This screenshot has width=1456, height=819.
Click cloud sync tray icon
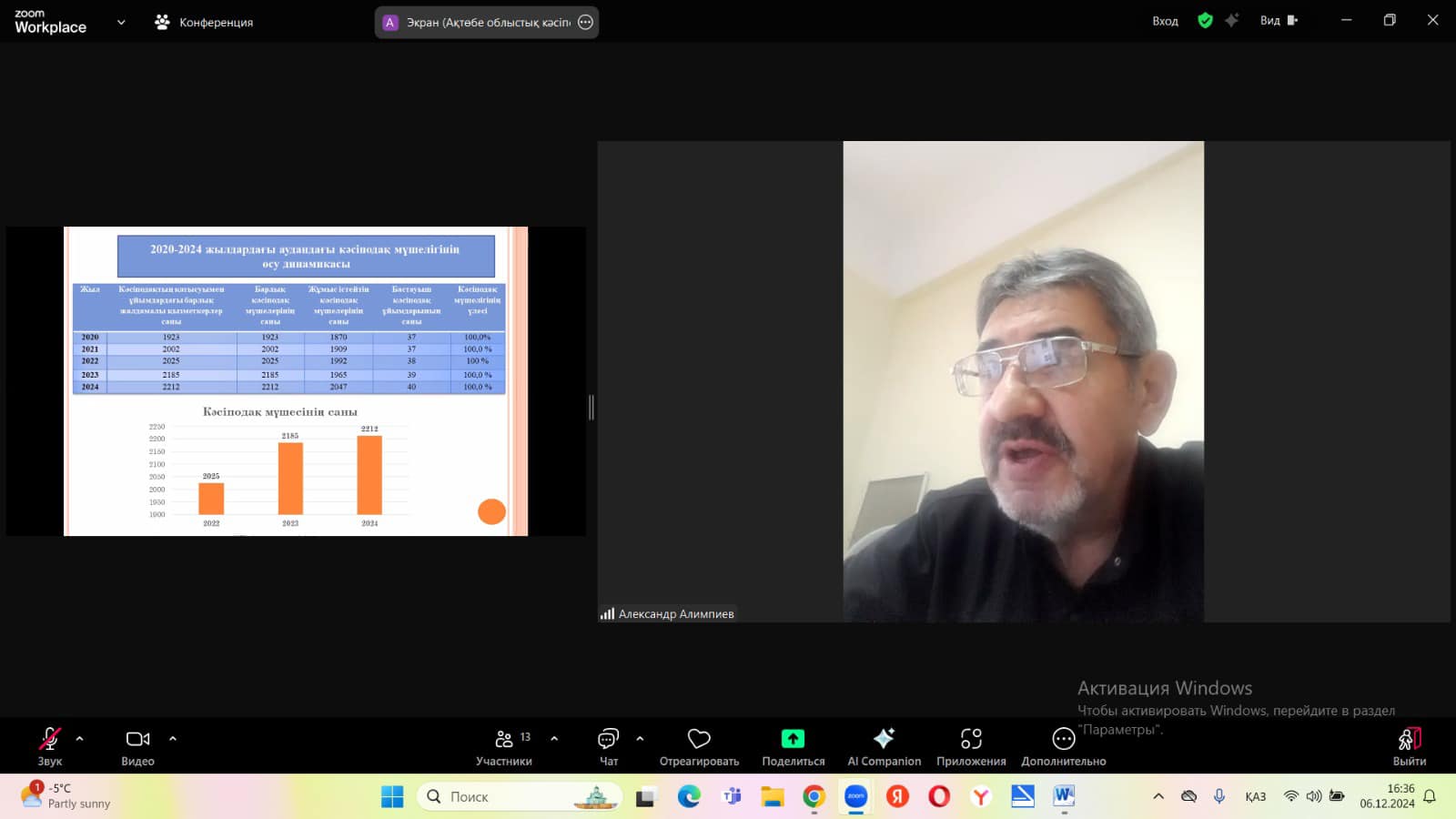1188,796
